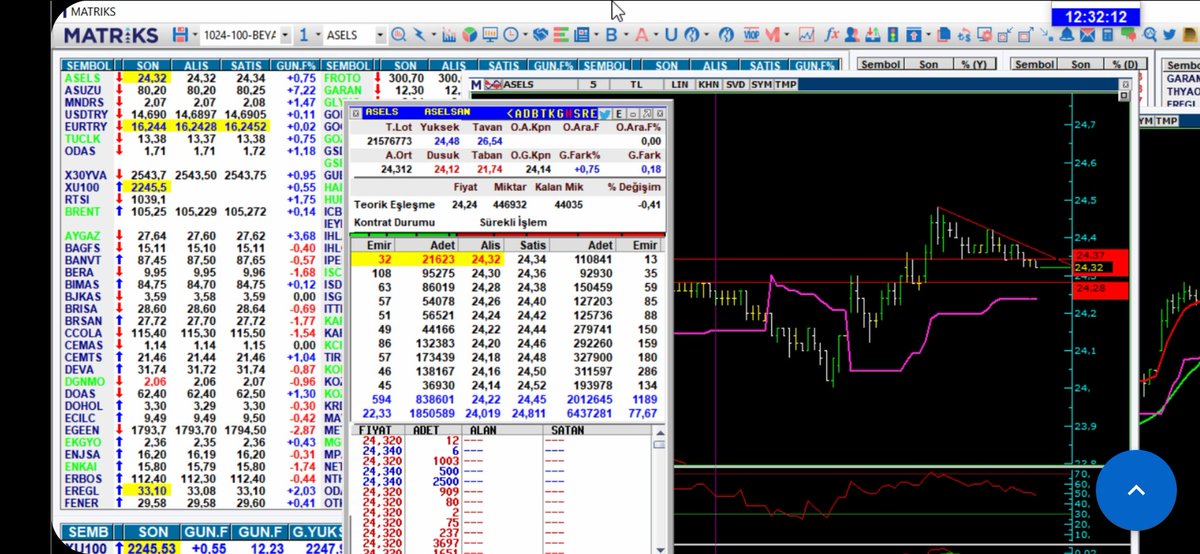Expand dropdown arrow beside the blue B icon
Image resolution: width=1200 pixels, height=554 pixels.
(x=626, y=35)
